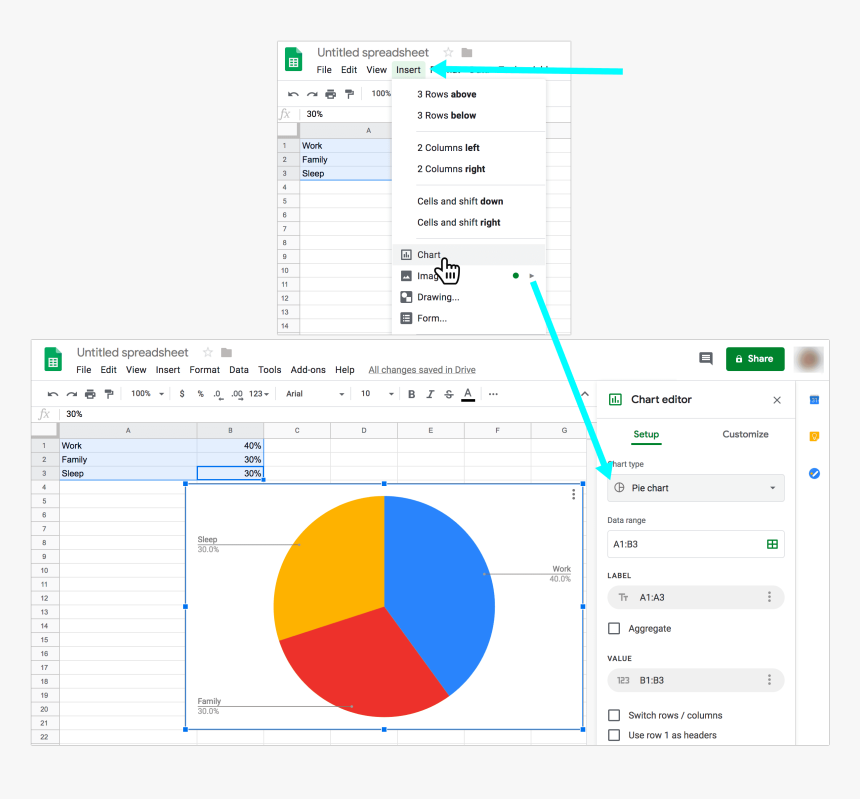Enable the Aggregate checkbox
The image size is (860, 799).
pyautogui.click(x=616, y=629)
